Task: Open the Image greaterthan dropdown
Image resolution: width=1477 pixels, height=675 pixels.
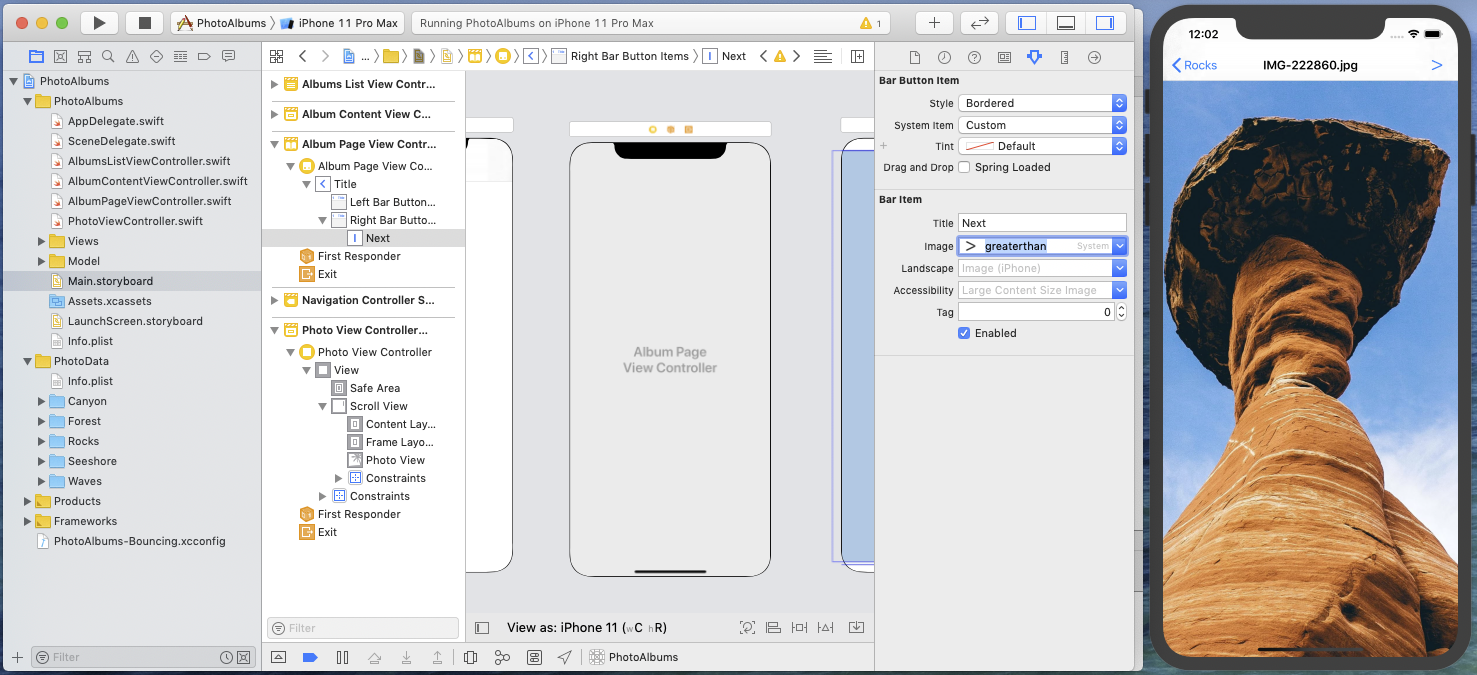Action: tap(1119, 246)
